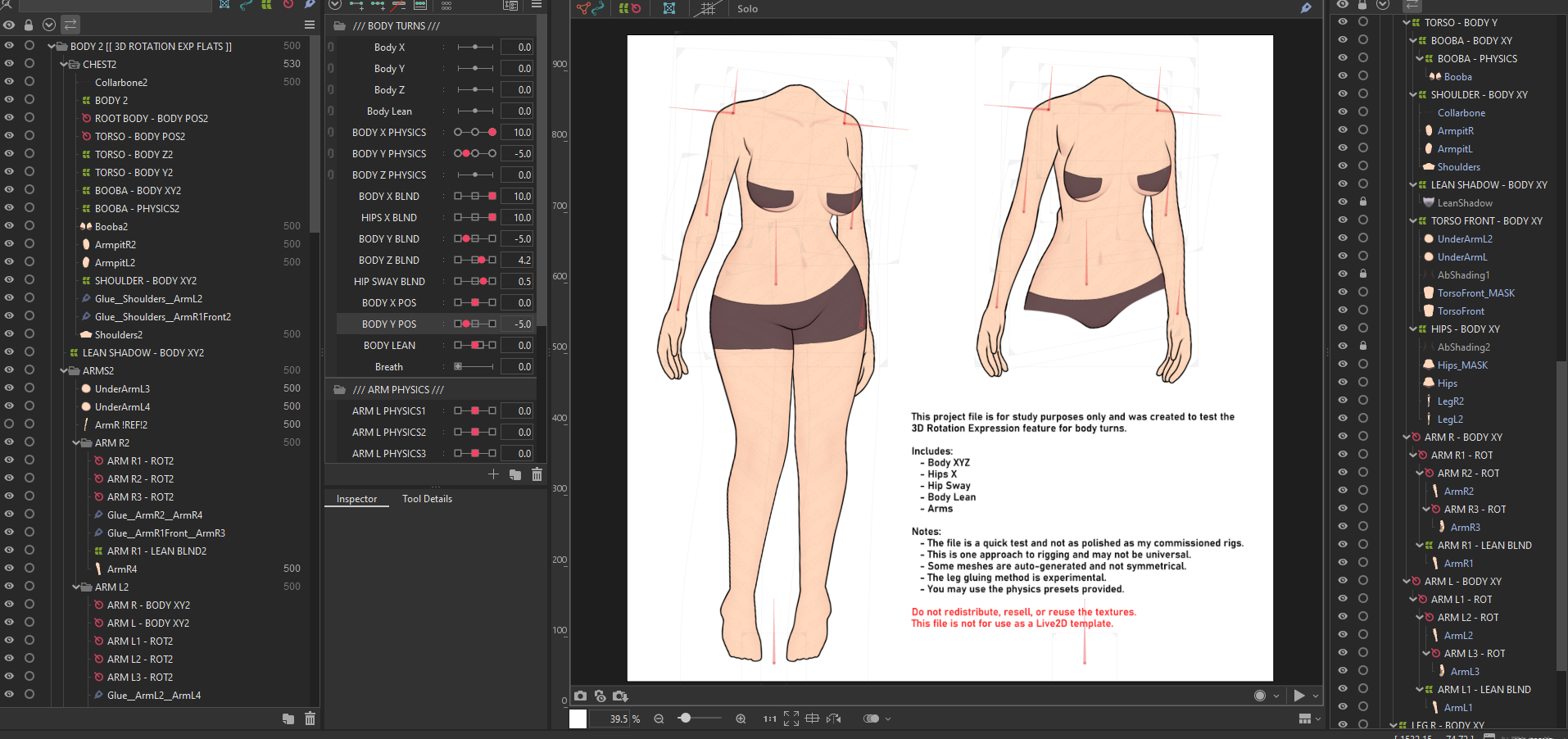
Task: Hide the Collarbone2 layer visibility eye
Action: [9, 82]
